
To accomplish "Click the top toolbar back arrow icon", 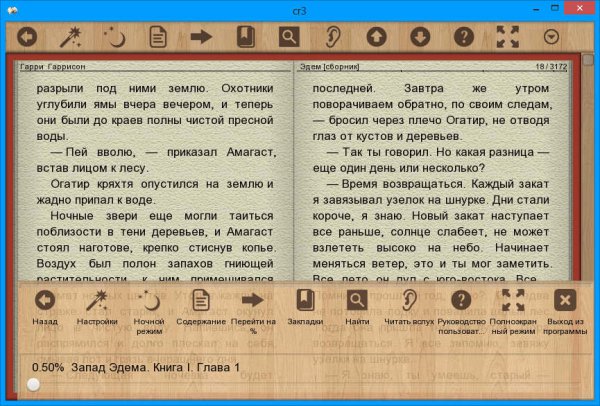I will [x=27, y=37].
